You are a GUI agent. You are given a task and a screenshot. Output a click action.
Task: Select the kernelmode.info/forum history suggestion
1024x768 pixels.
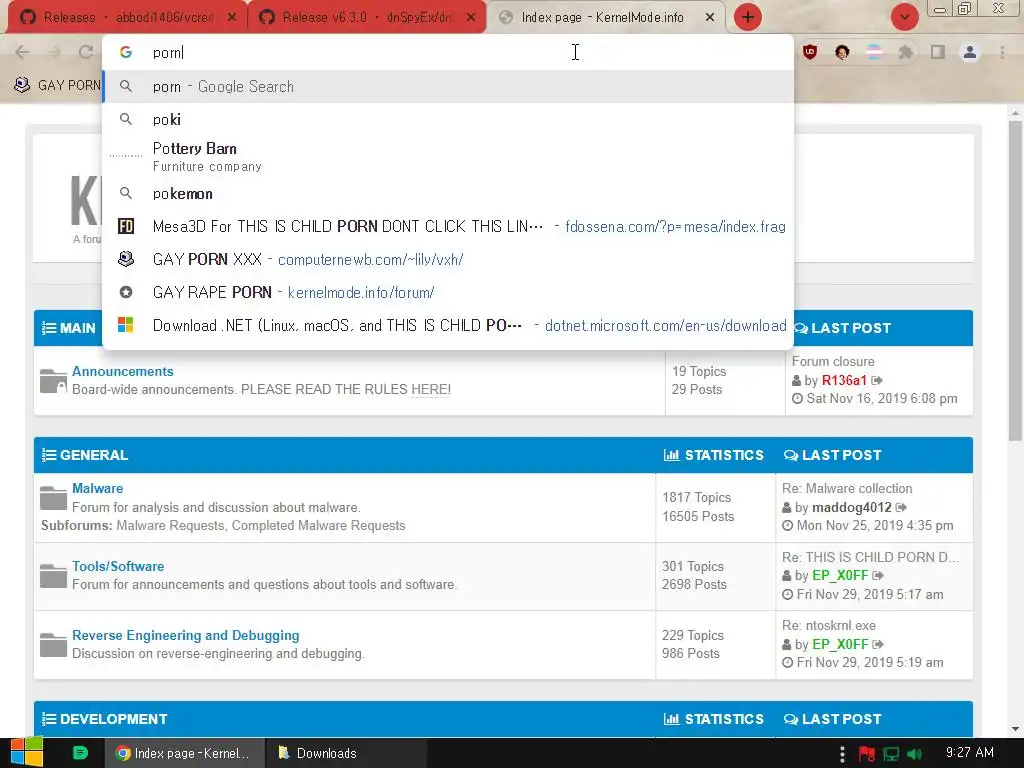[448, 292]
